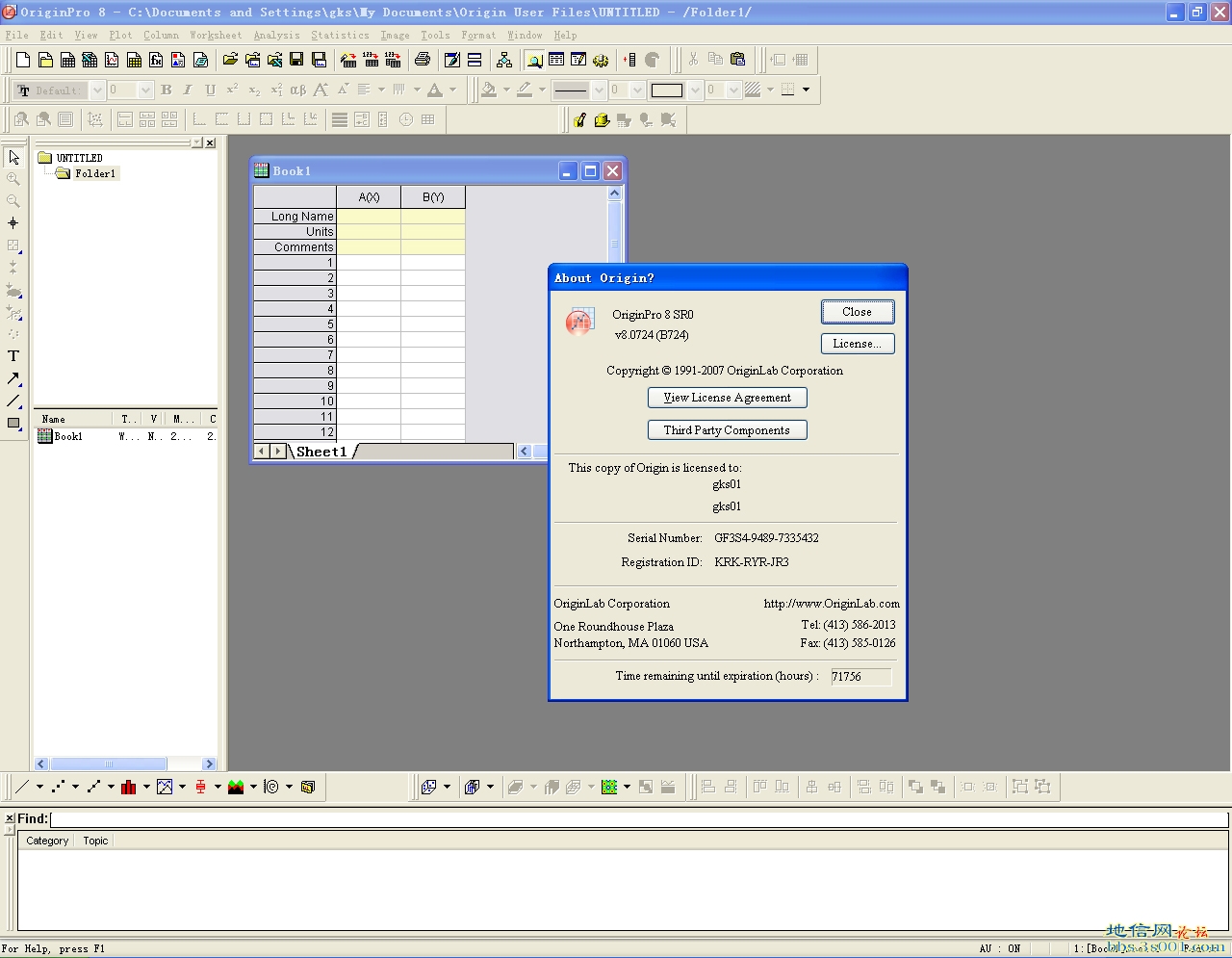The image size is (1232, 958).
Task: Expand the Line plot type dropdown arrow
Action: pyautogui.click(x=39, y=787)
